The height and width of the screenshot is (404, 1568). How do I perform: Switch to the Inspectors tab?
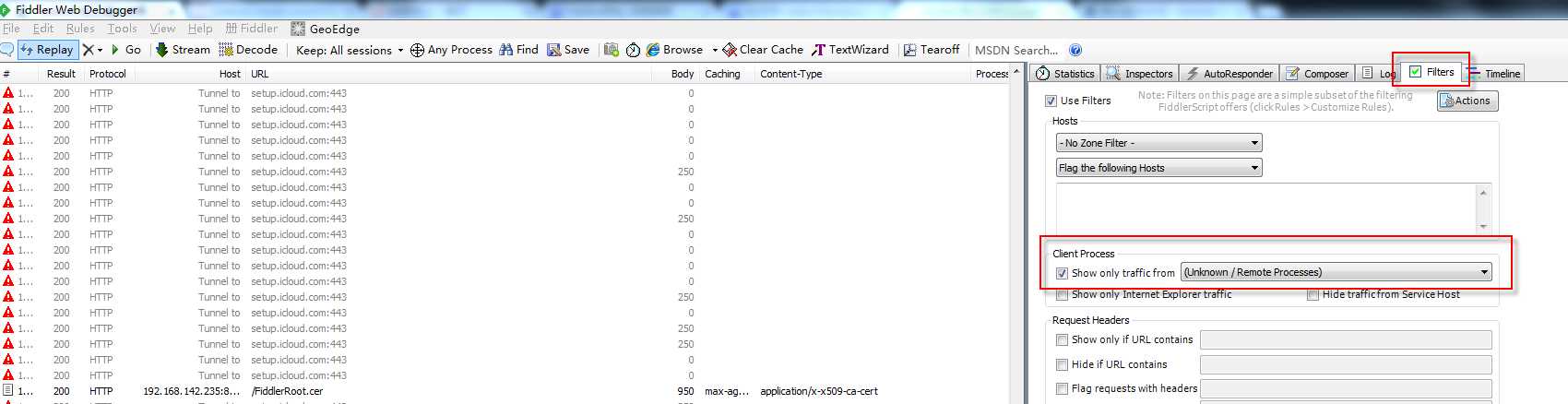[x=1140, y=74]
